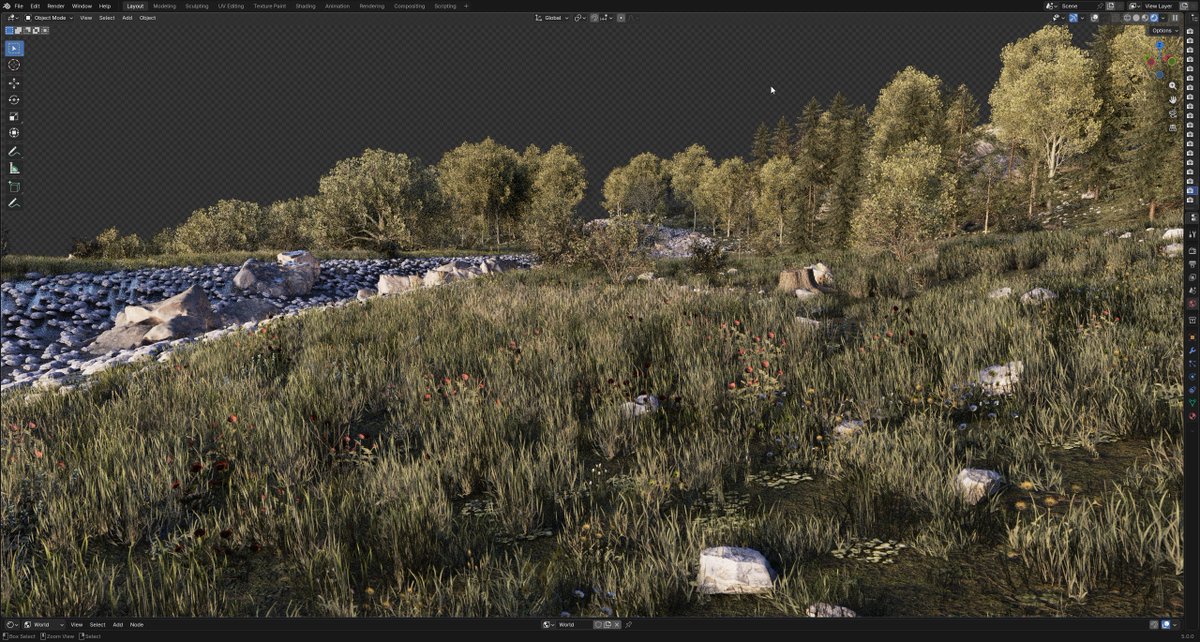Pause viewport render preview
The height and width of the screenshot is (642, 1200).
(x=1175, y=18)
